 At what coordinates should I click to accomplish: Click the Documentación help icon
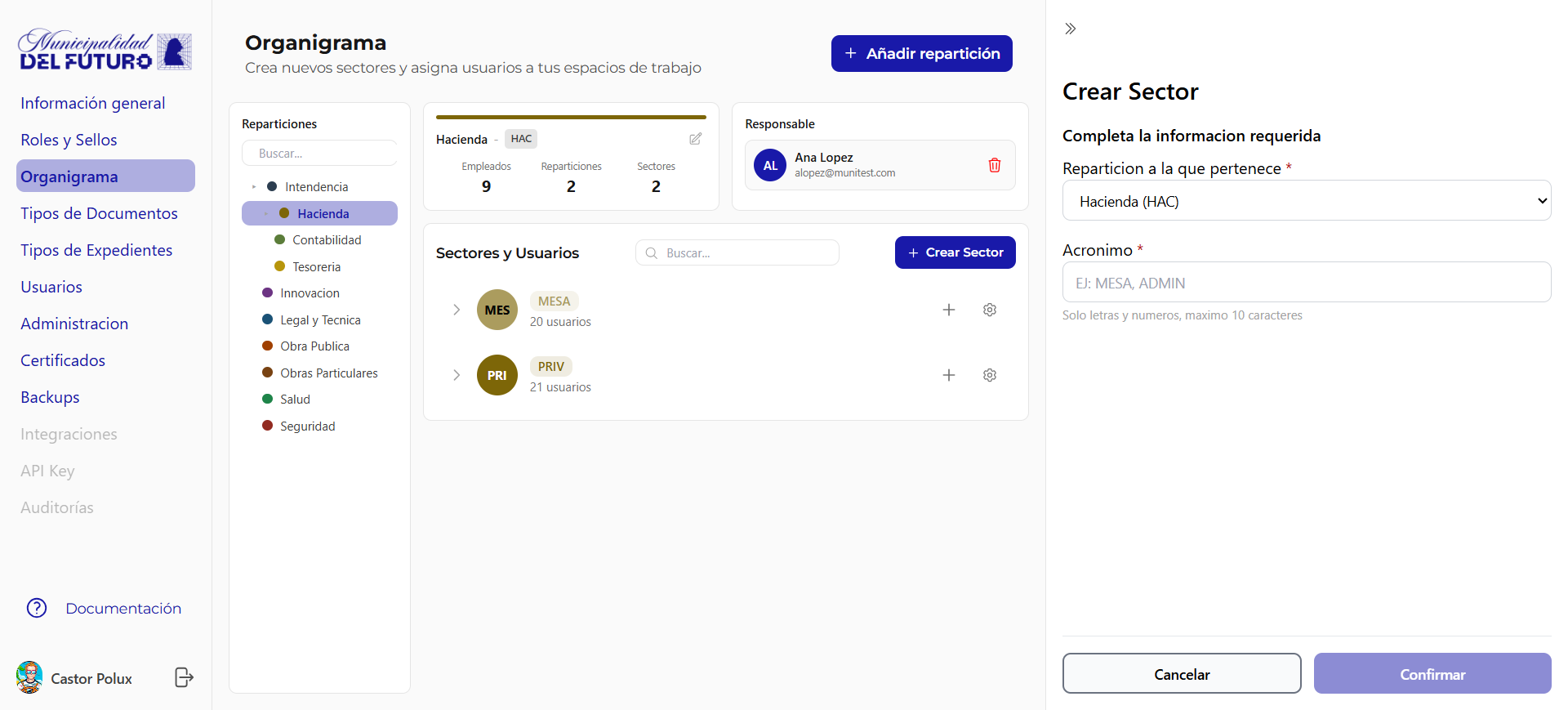click(x=37, y=608)
